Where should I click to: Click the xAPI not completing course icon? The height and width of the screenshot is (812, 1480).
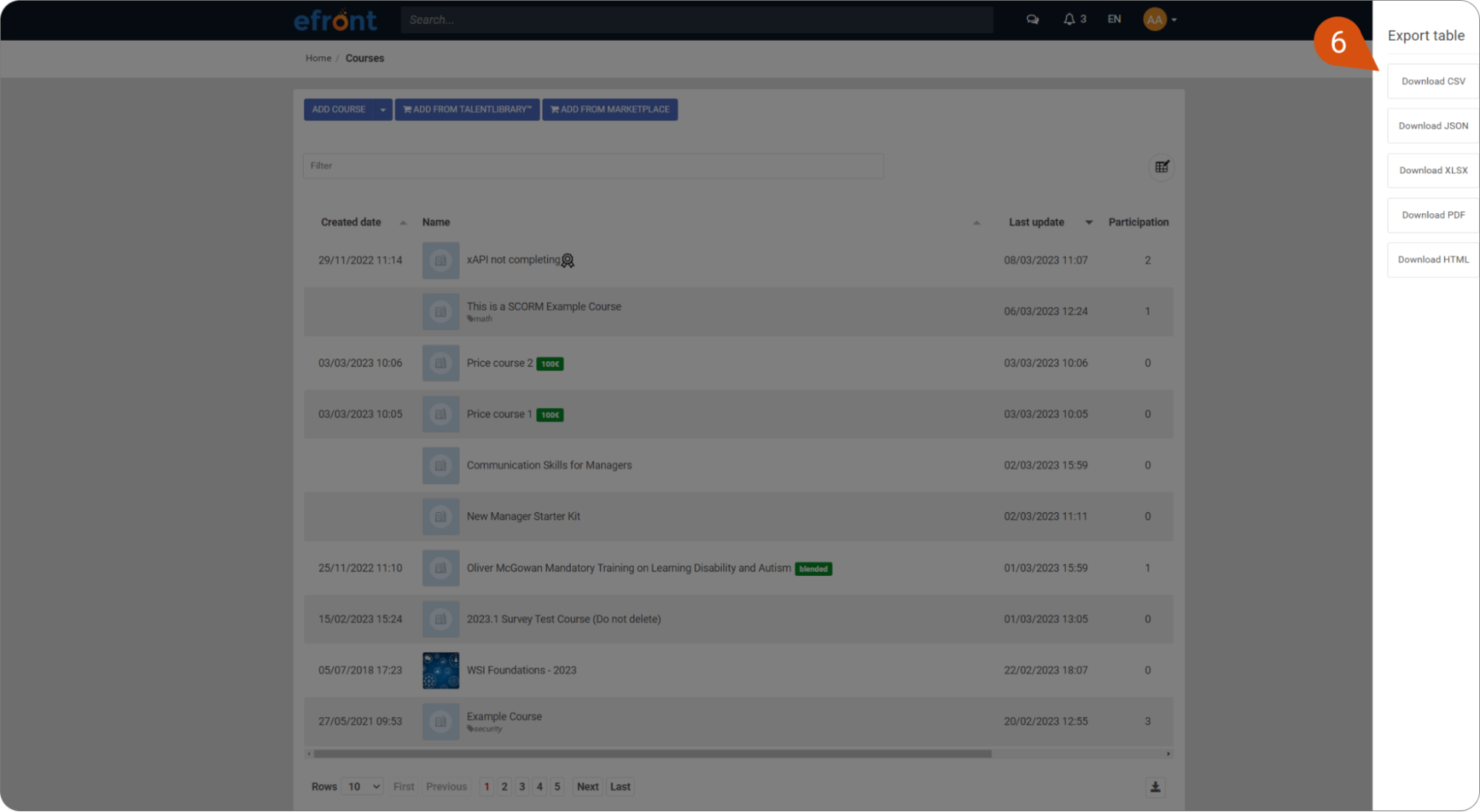441,261
